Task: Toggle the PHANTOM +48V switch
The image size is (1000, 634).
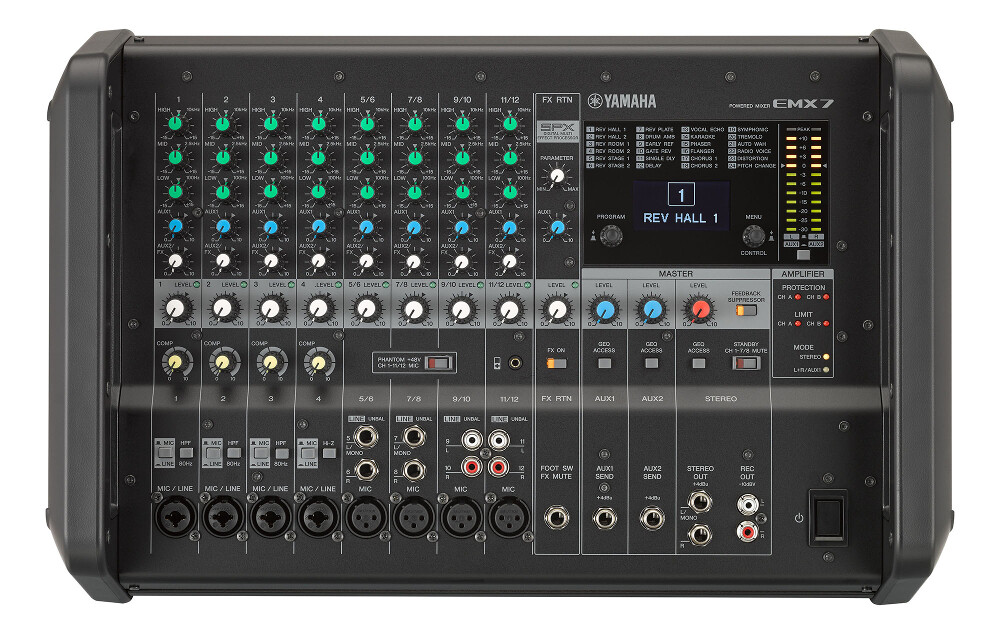Action: pos(438,362)
